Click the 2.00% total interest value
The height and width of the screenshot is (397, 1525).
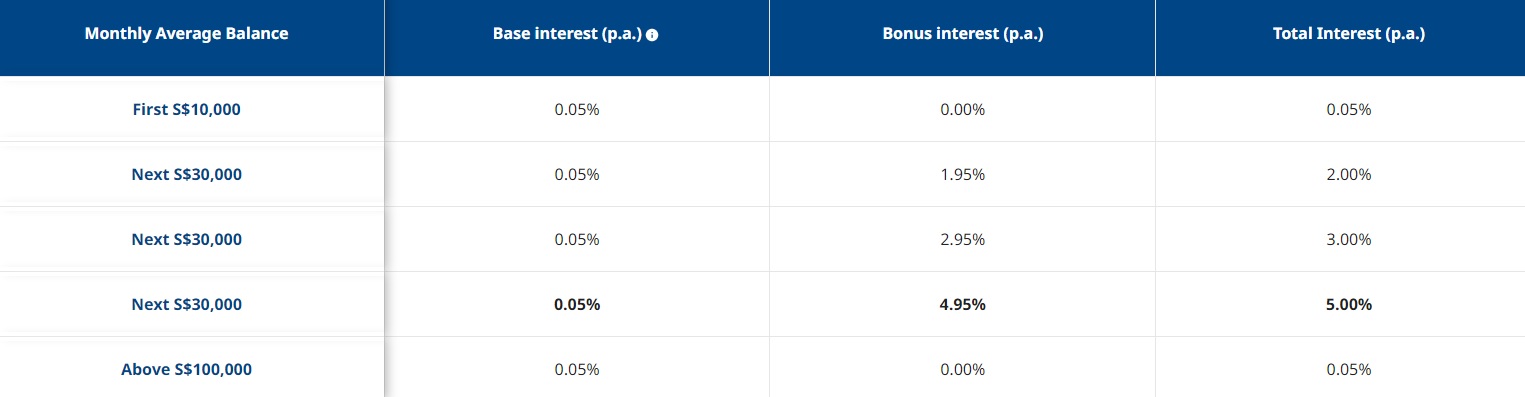[x=1349, y=174]
